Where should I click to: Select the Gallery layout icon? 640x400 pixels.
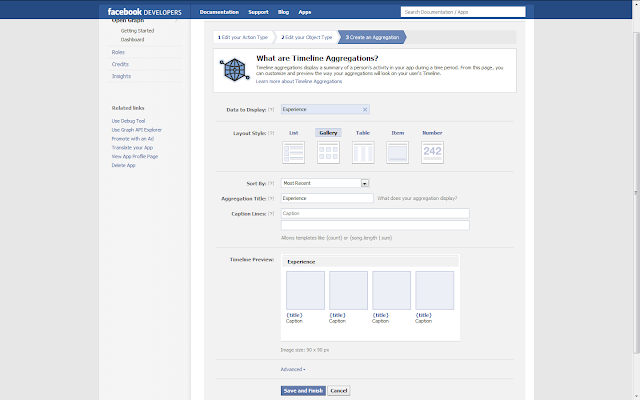[328, 152]
